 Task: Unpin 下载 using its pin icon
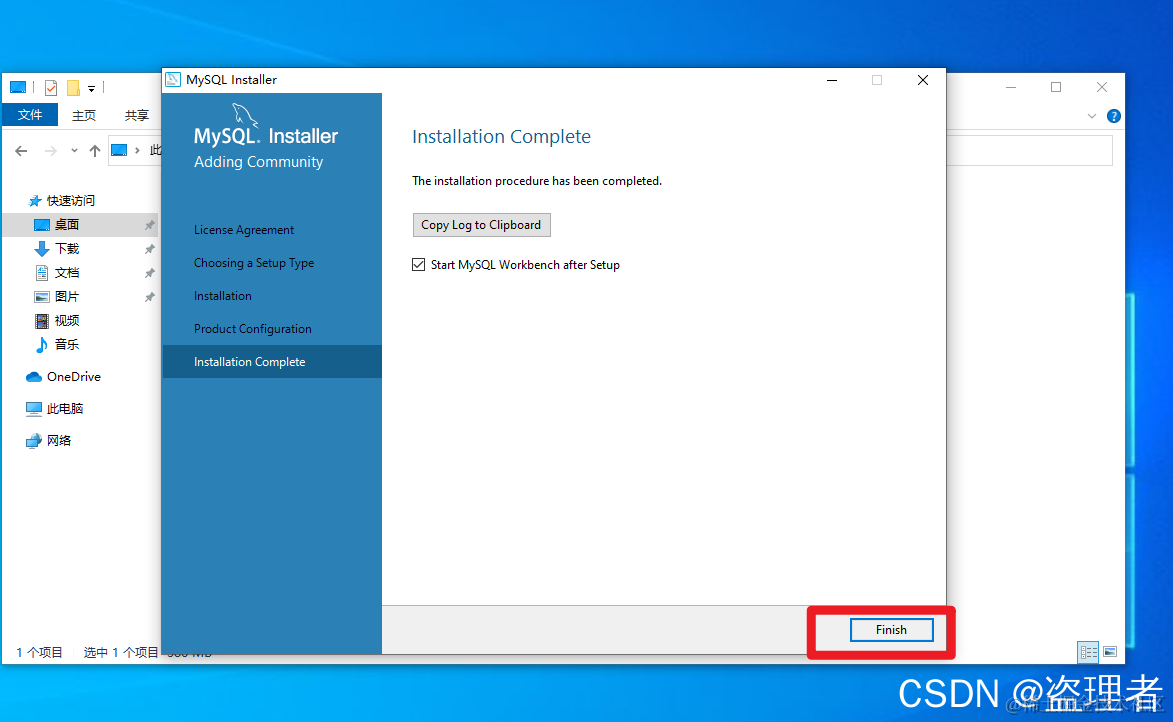point(150,248)
